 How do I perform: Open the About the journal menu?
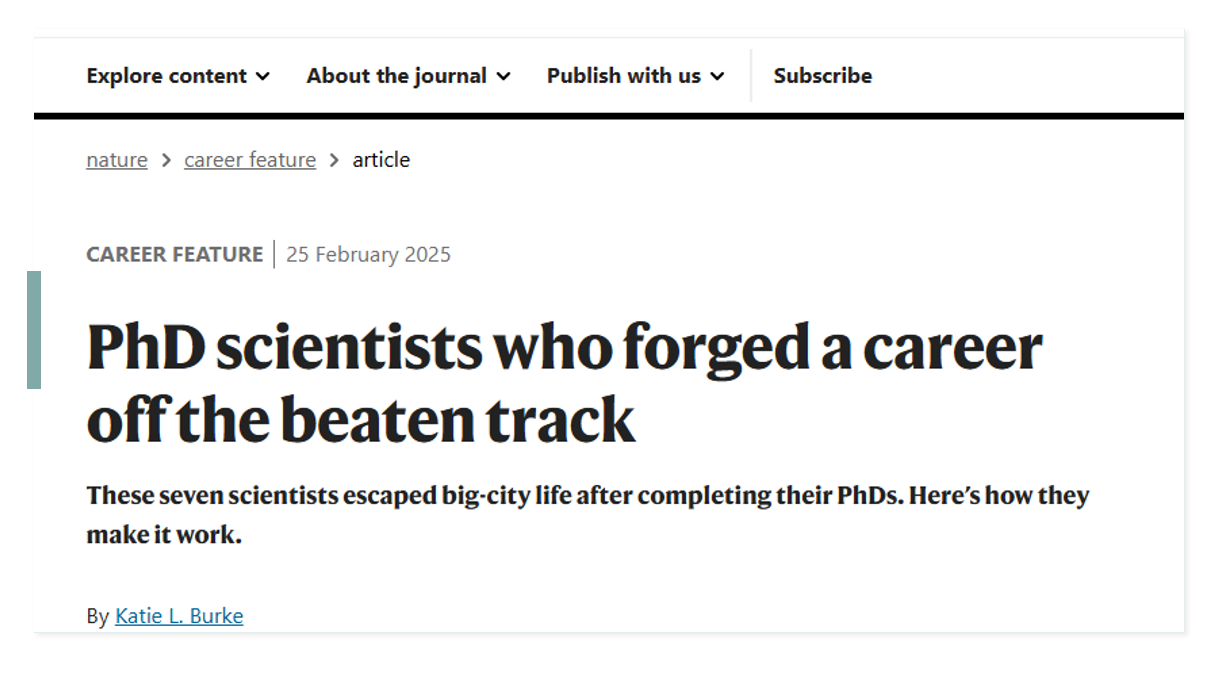[396, 76]
